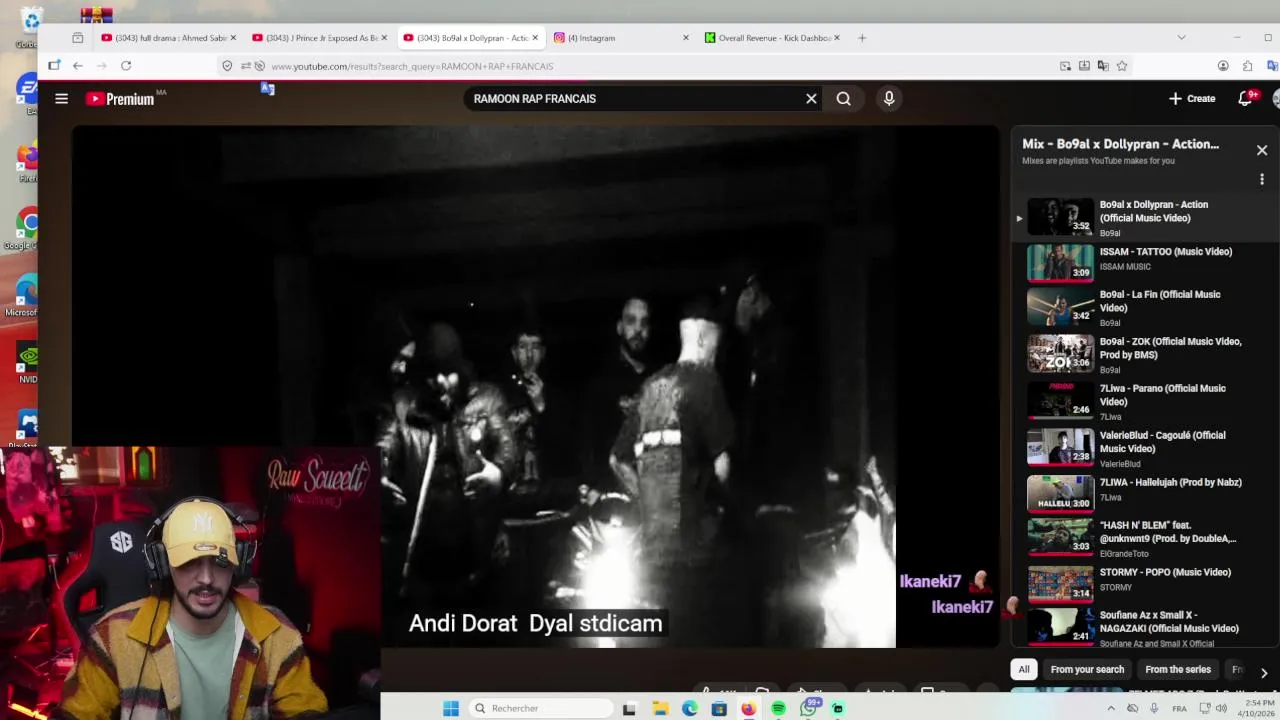Open Firefox from the taskbar

[x=748, y=708]
